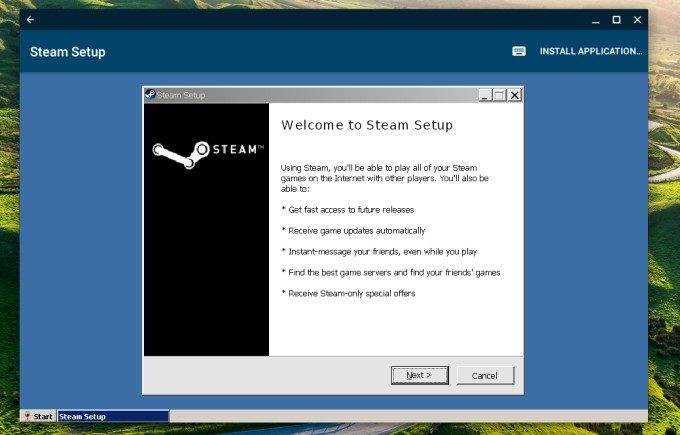
Task: Click the 'Steam Setup' header title text
Action: pos(67,52)
